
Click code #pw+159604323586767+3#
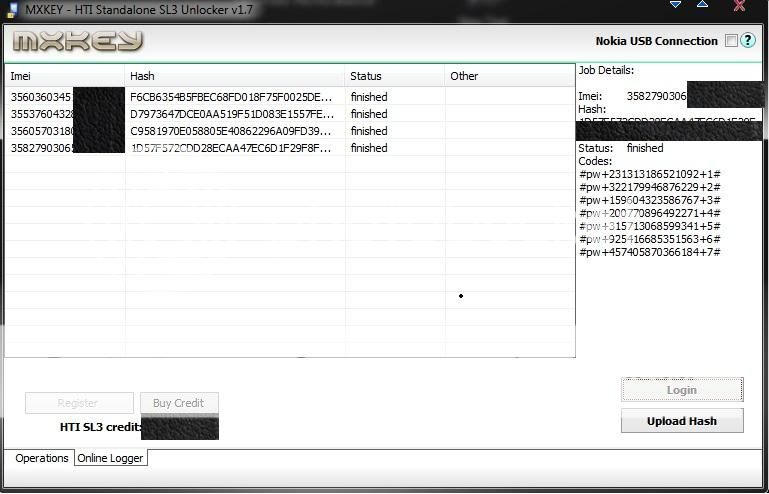click(x=650, y=200)
